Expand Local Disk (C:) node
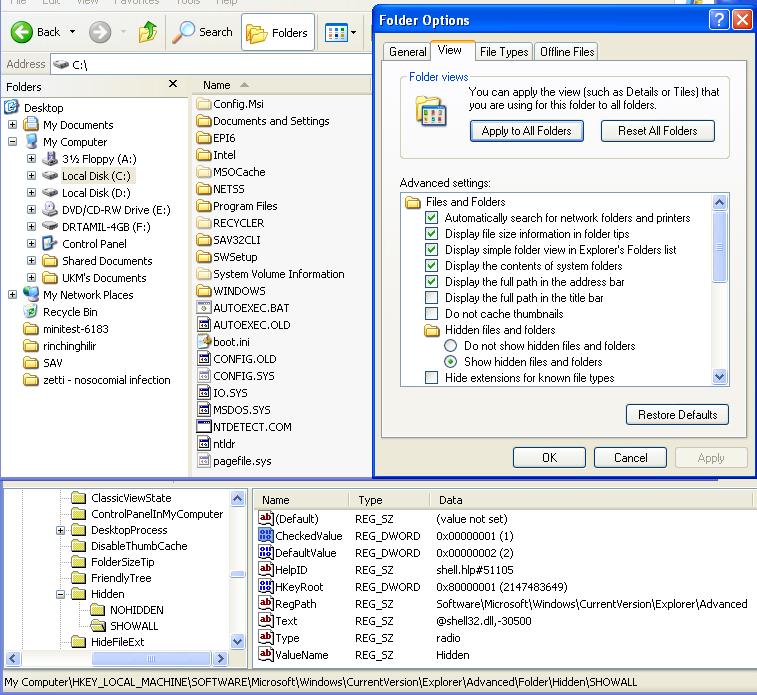This screenshot has height=695, width=757. (31, 175)
